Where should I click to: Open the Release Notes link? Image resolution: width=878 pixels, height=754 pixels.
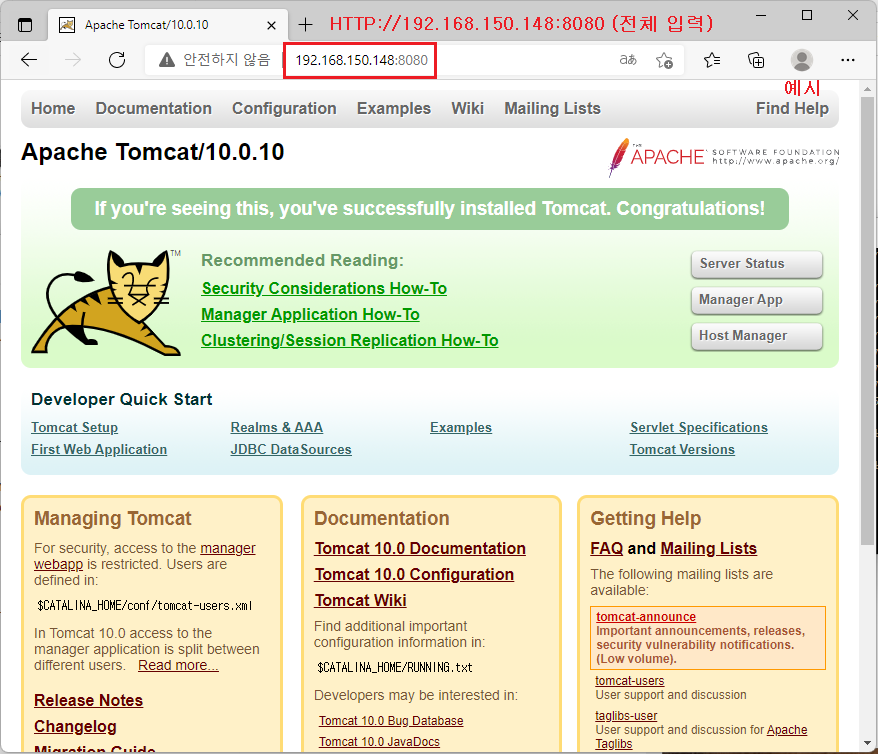(x=88, y=701)
